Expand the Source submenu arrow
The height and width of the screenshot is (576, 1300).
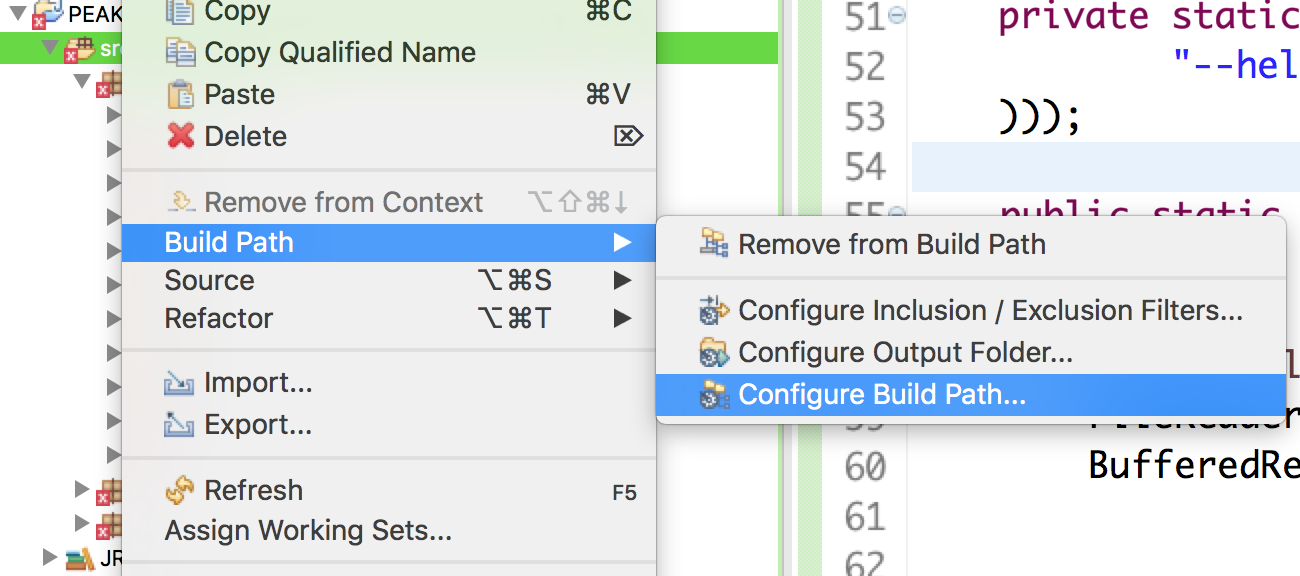[x=622, y=281]
